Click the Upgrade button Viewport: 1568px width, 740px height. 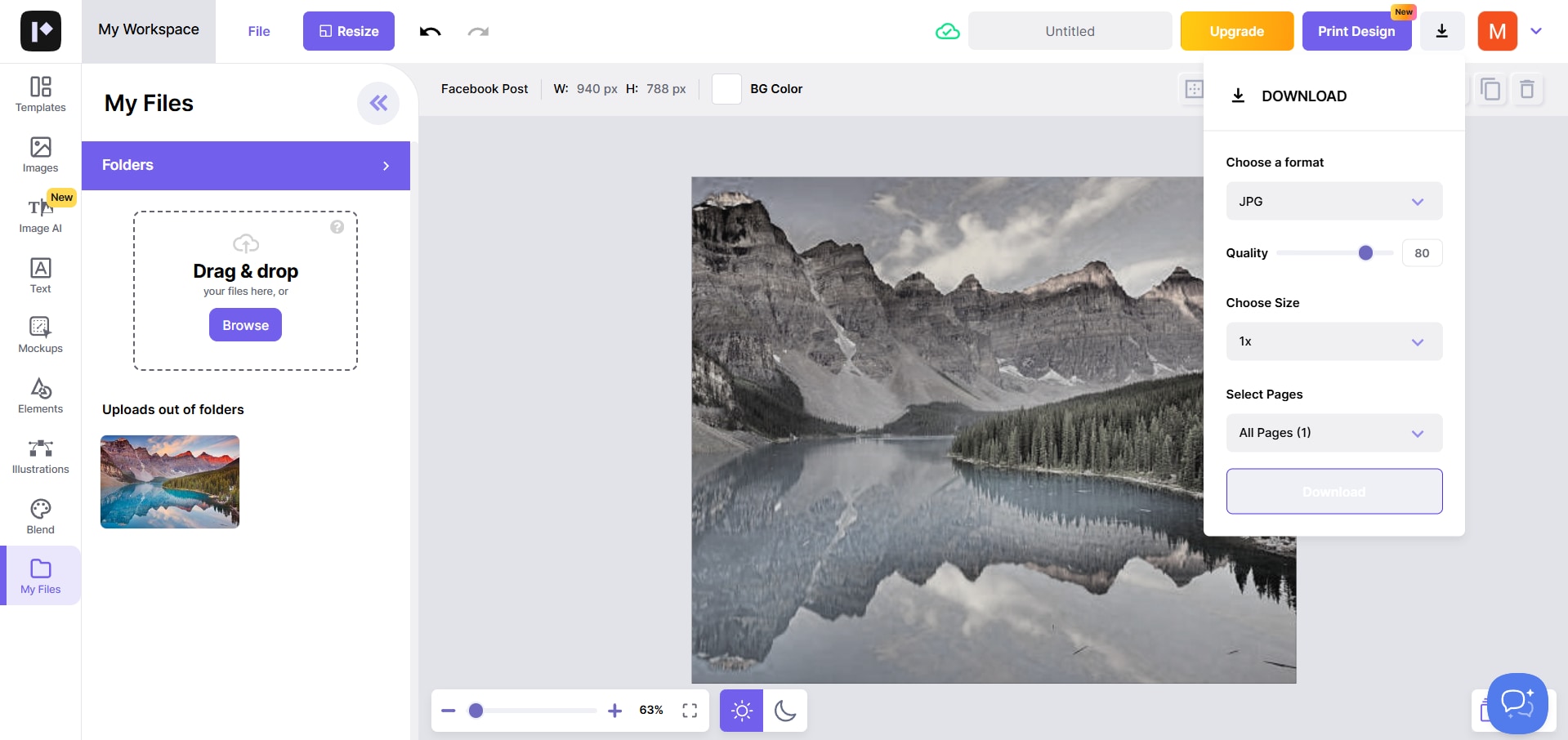pos(1236,31)
